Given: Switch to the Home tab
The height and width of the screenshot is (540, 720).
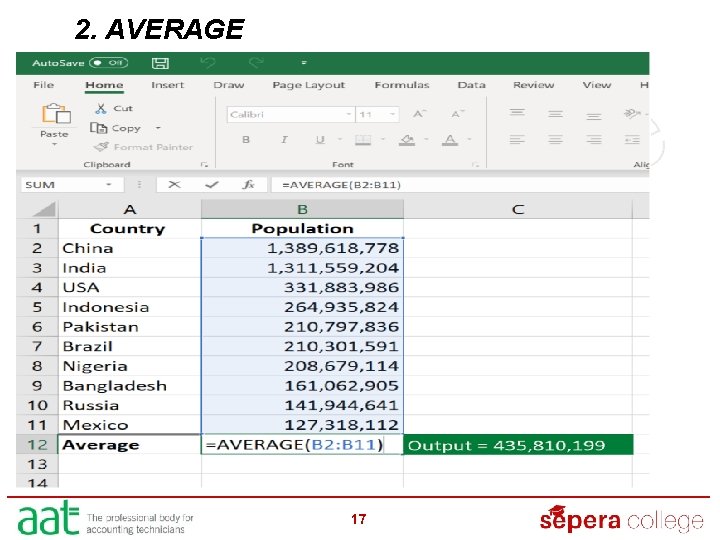Looking at the screenshot, I should pyautogui.click(x=104, y=85).
